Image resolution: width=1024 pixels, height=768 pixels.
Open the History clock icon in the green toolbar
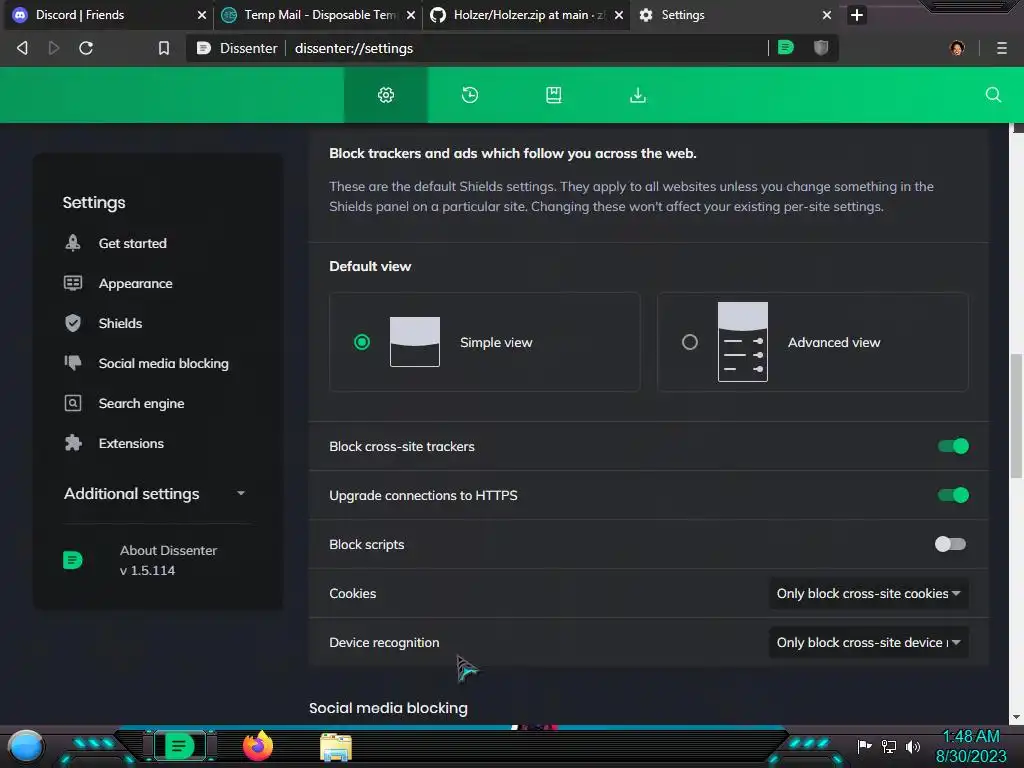click(x=470, y=95)
